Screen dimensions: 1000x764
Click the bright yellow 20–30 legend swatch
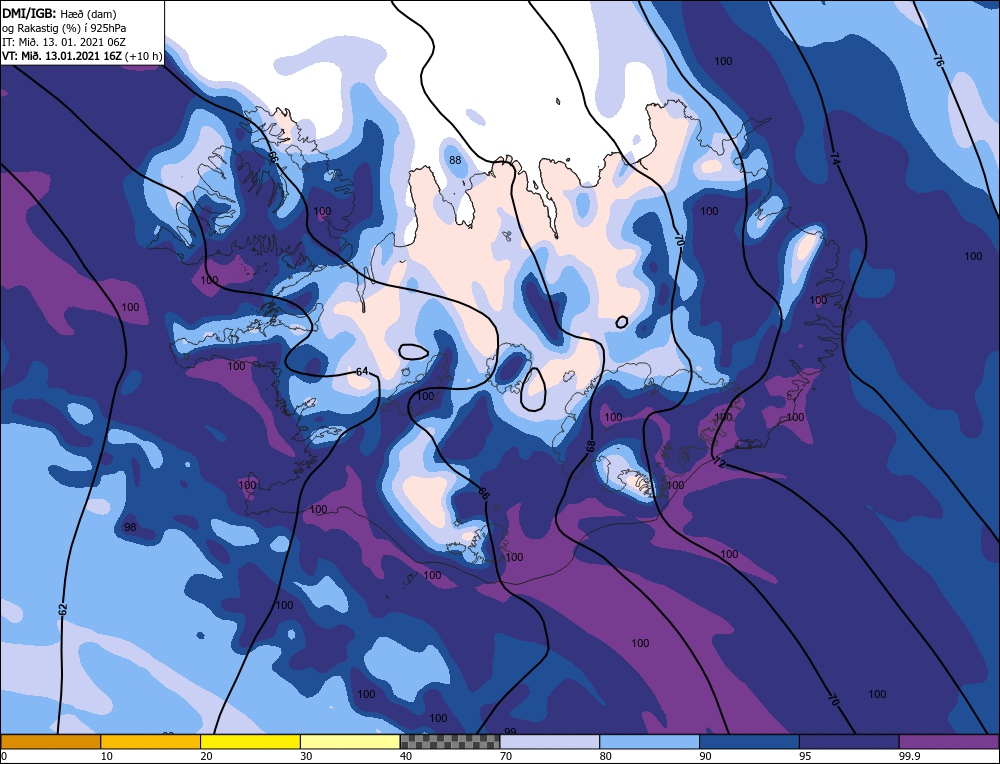(x=250, y=741)
